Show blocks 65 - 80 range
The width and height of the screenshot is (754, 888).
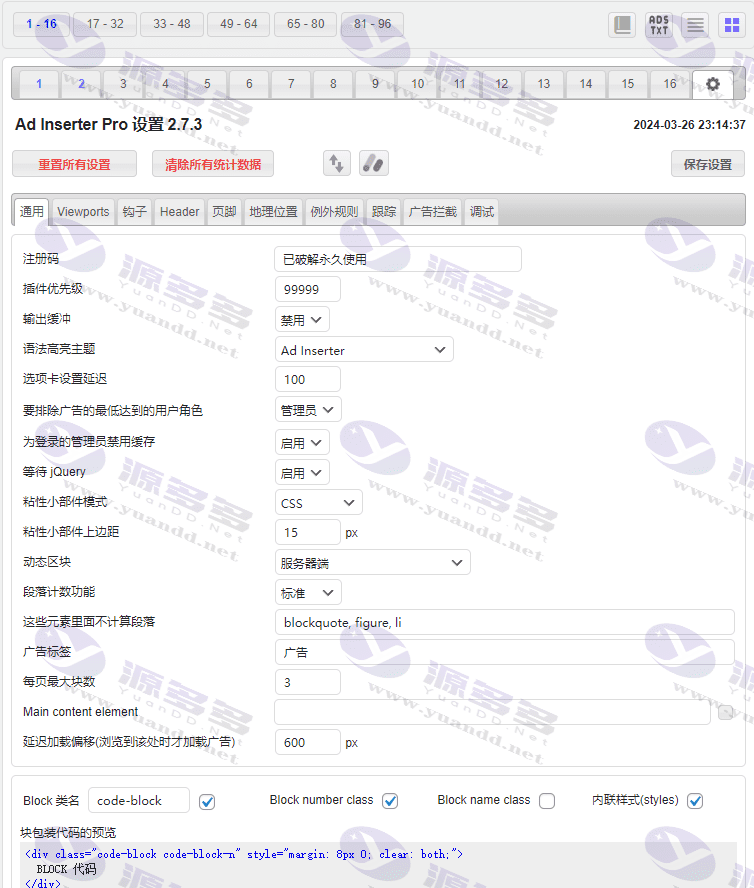click(305, 24)
